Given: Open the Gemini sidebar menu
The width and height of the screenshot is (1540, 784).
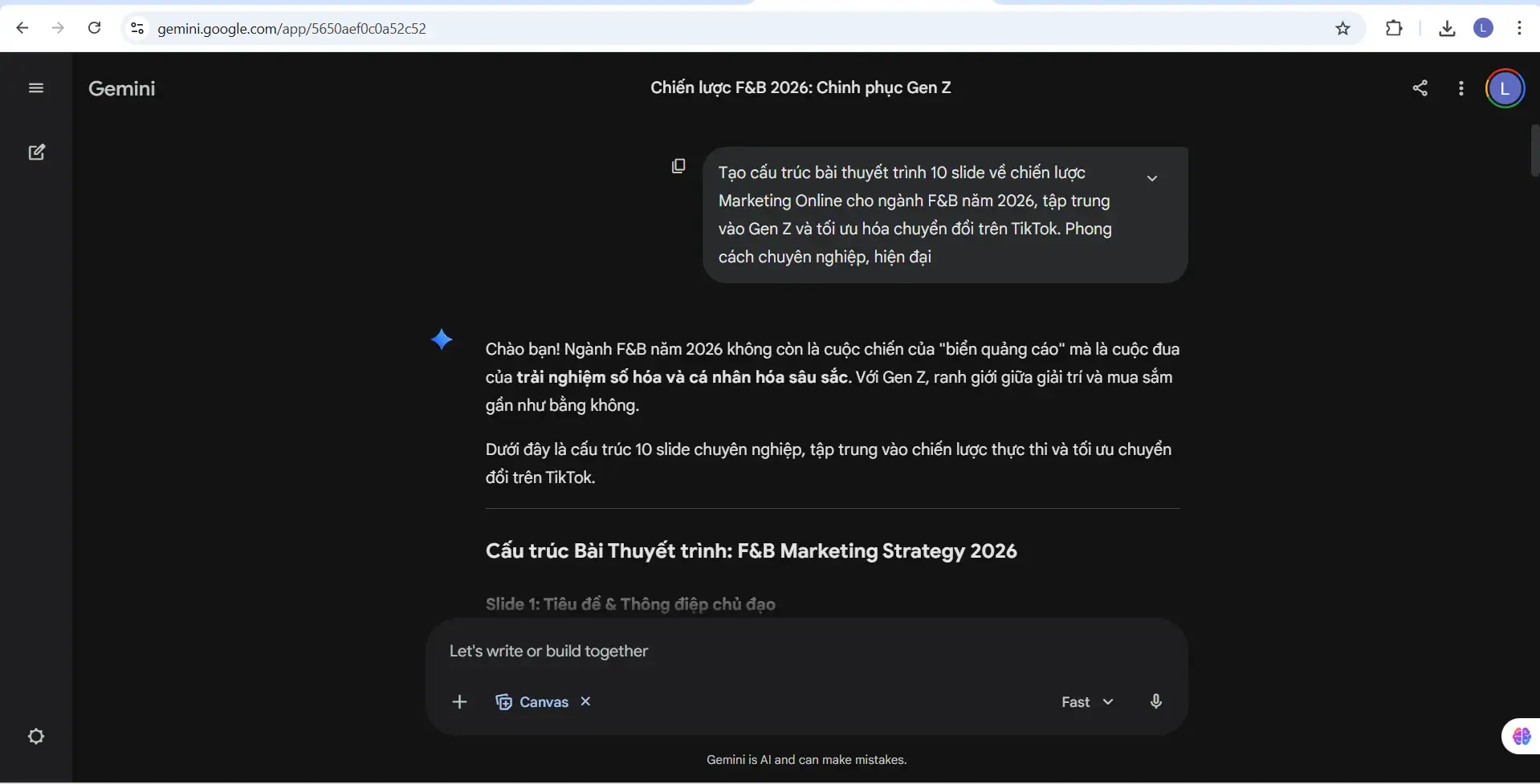Looking at the screenshot, I should click(36, 87).
